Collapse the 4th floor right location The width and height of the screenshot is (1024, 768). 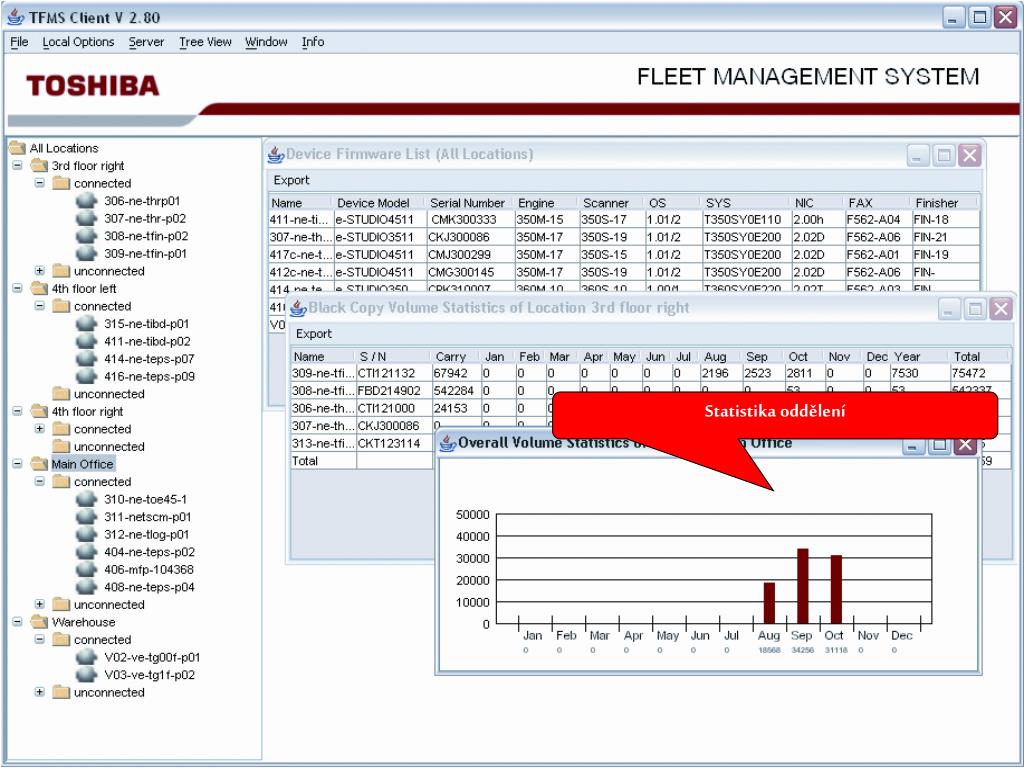pyautogui.click(x=18, y=411)
